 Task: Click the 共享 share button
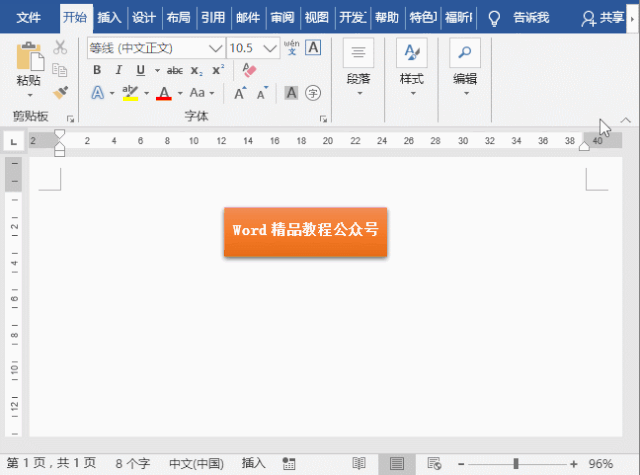point(603,18)
